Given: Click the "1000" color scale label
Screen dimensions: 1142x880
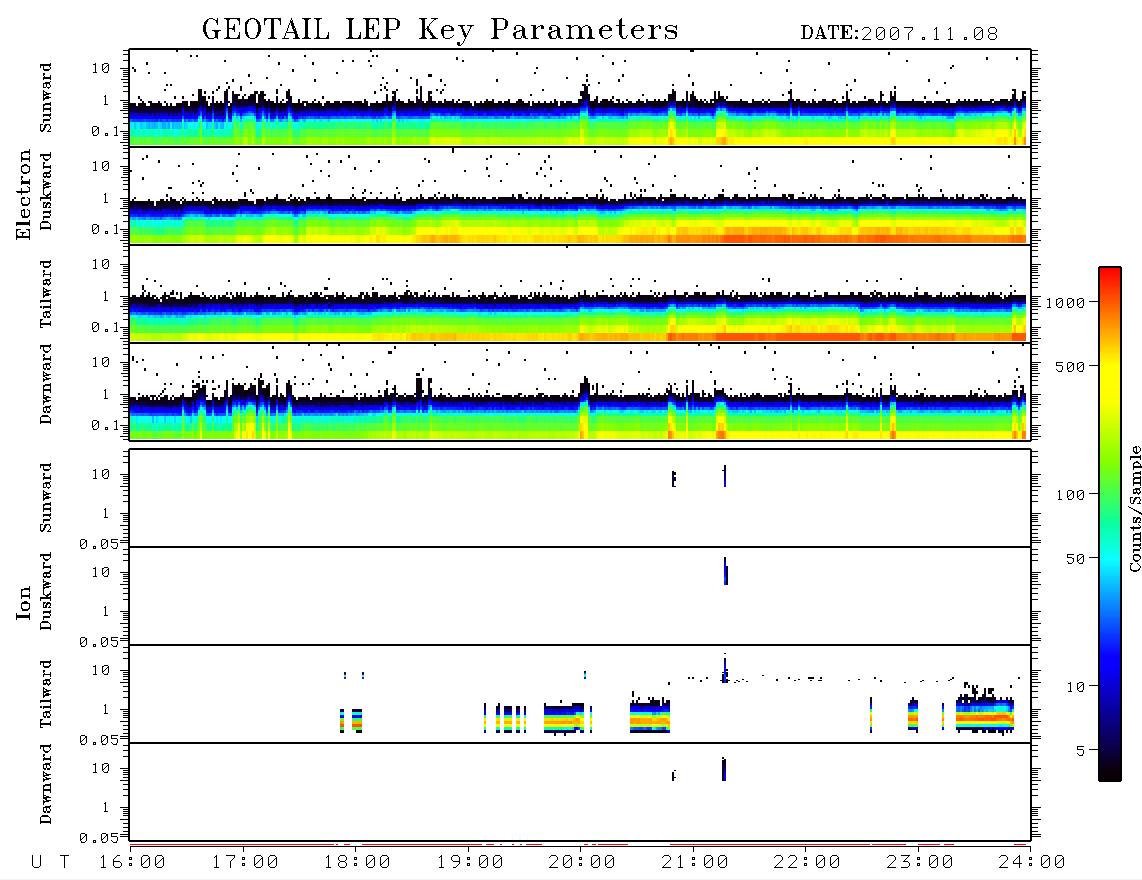Looking at the screenshot, I should 1065,303.
